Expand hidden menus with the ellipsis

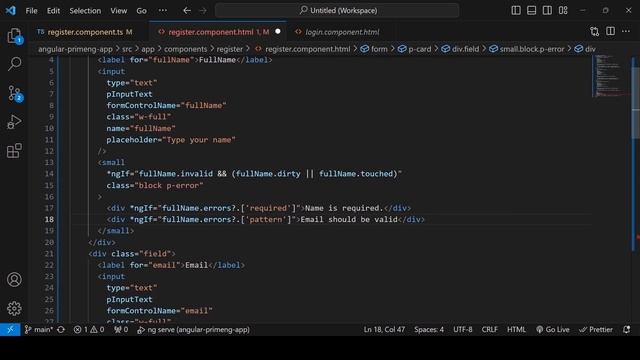click(x=162, y=11)
